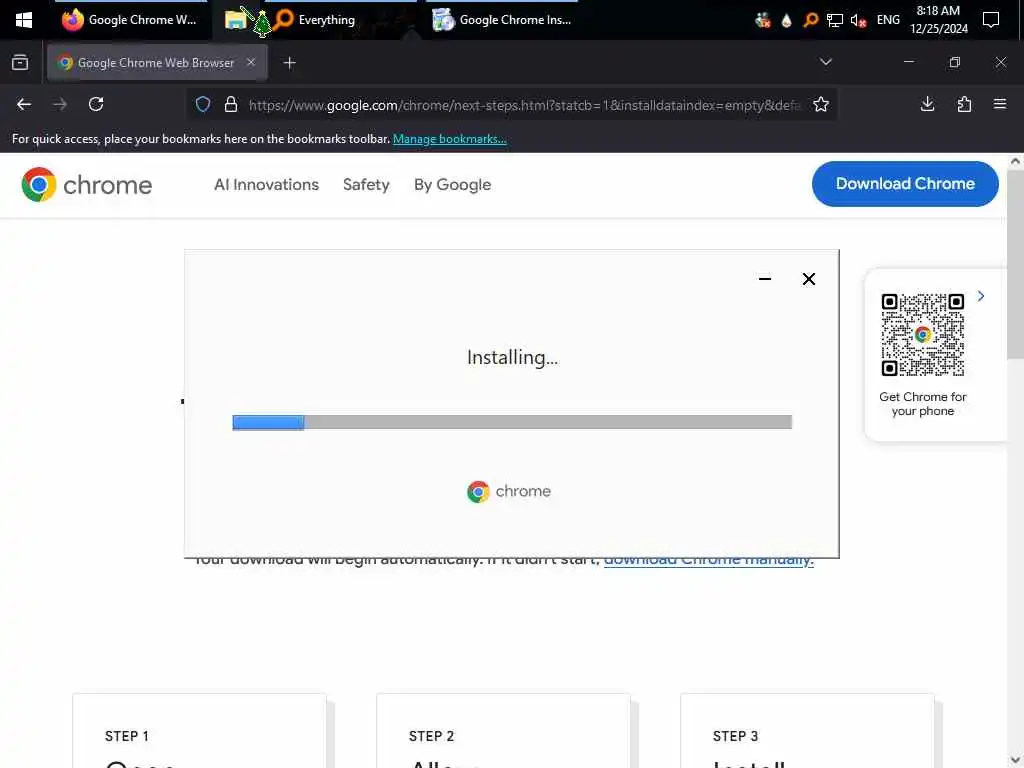Open the Windows notification center
The height and width of the screenshot is (768, 1024).
point(991,20)
